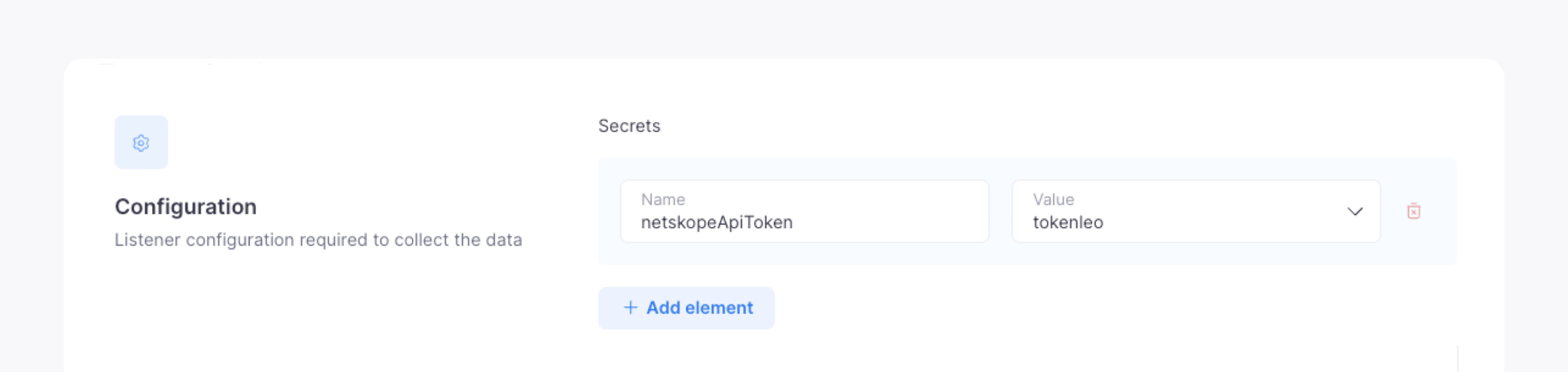Click the tokenleo value text
This screenshot has height=372, width=1568.
(x=1067, y=223)
